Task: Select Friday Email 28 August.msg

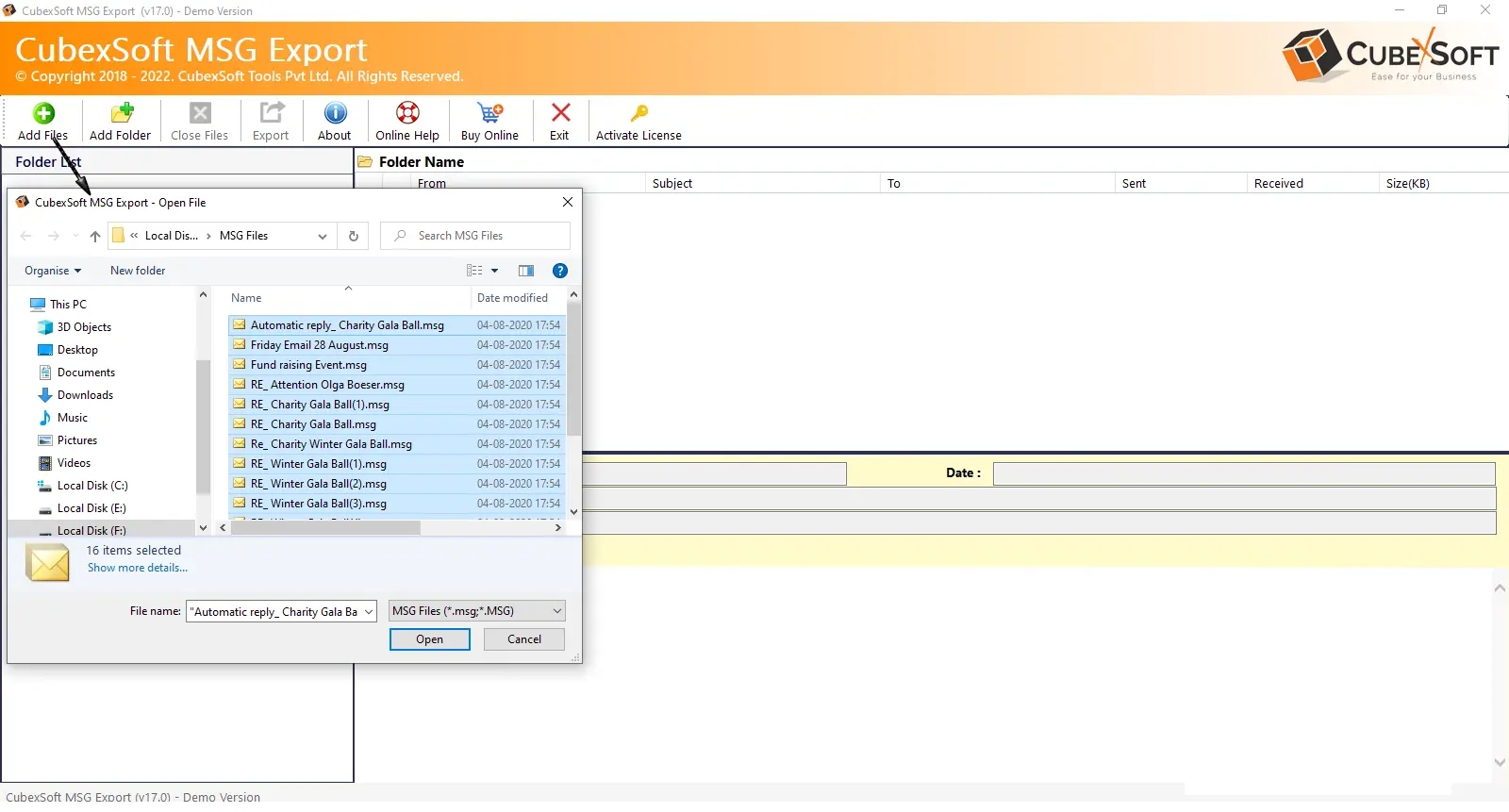Action: [396, 345]
